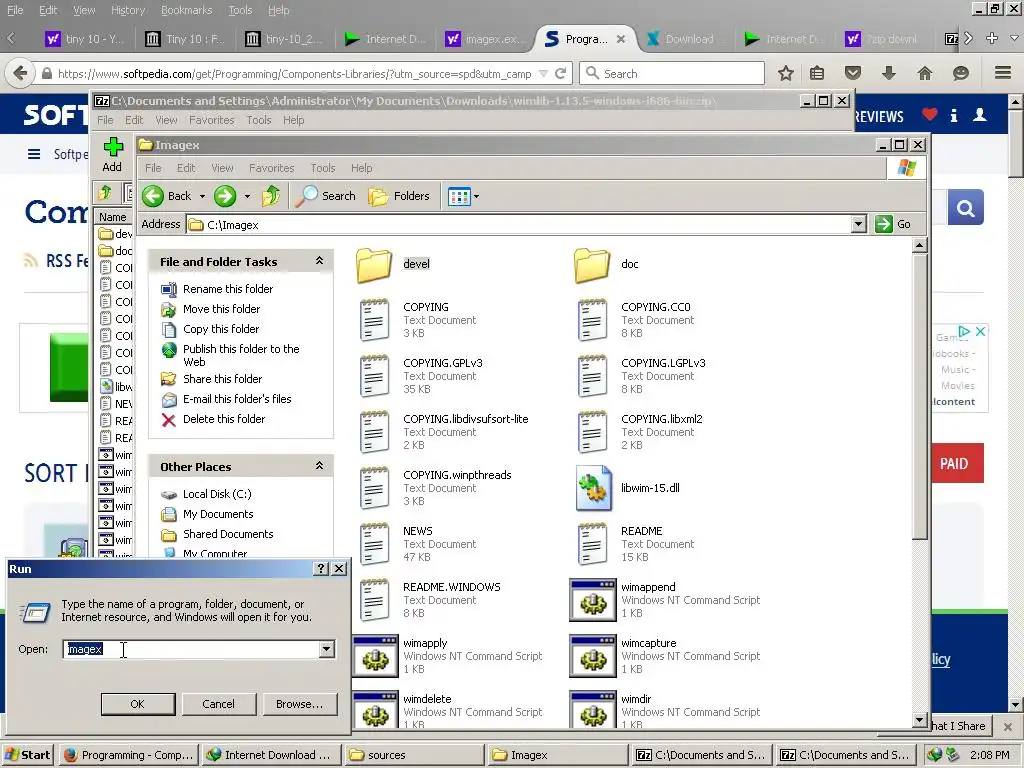Click Firefox bookmark star icon
This screenshot has width=1024, height=768.
point(786,73)
